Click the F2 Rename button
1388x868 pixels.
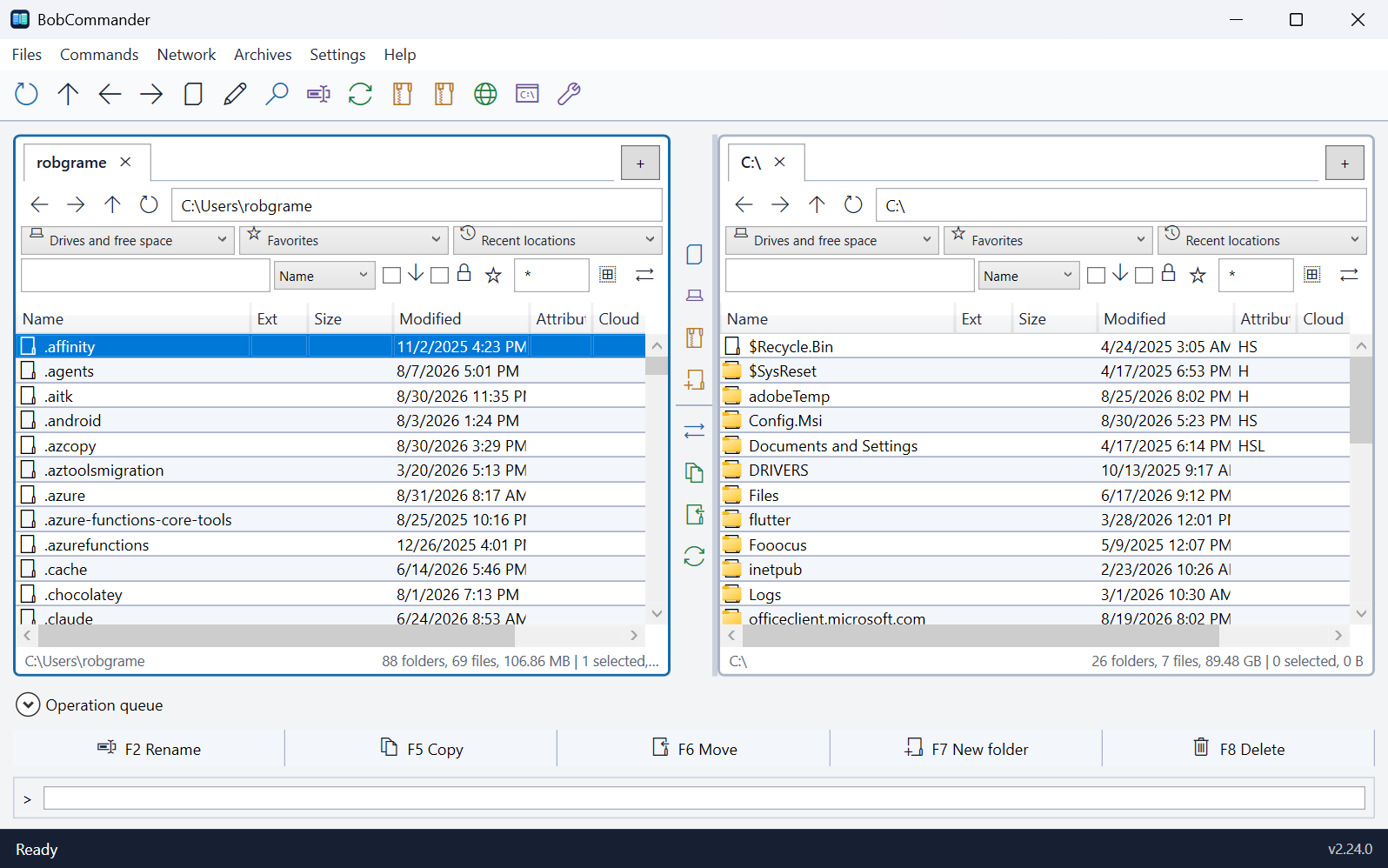[x=149, y=749]
